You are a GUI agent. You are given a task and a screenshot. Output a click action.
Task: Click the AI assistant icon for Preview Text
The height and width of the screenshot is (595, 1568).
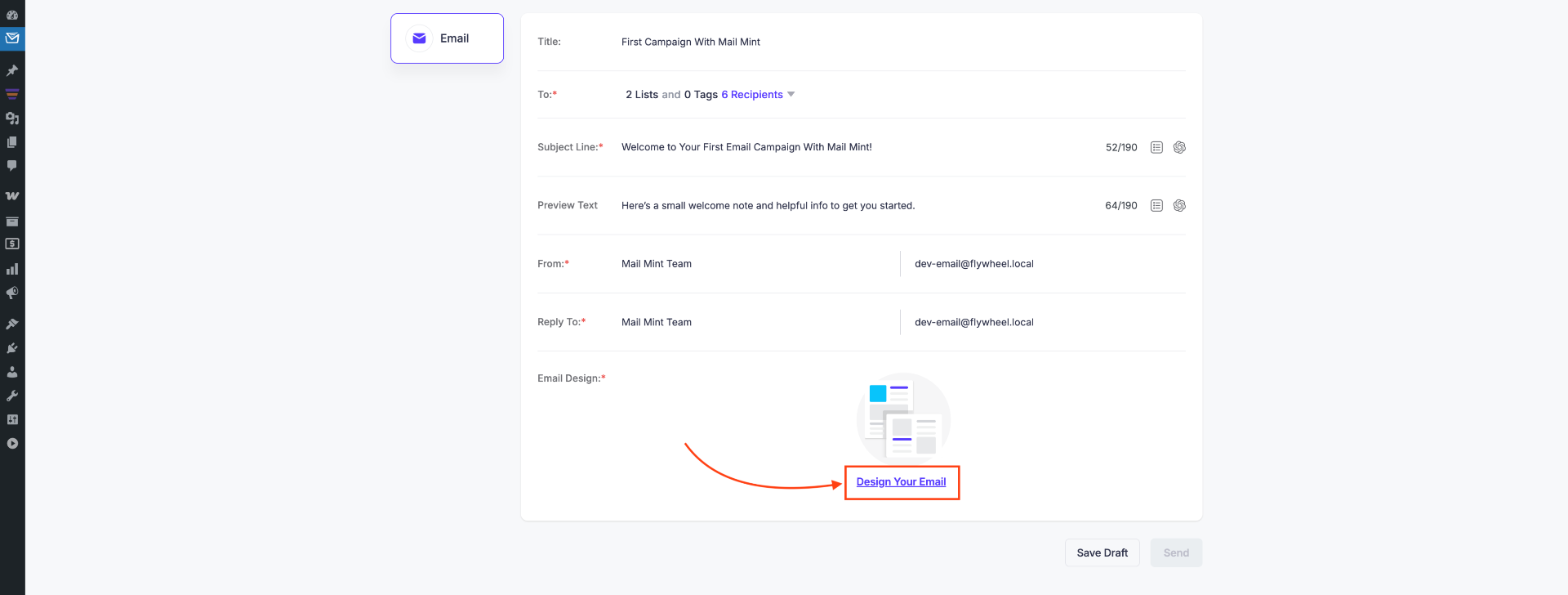1179,206
